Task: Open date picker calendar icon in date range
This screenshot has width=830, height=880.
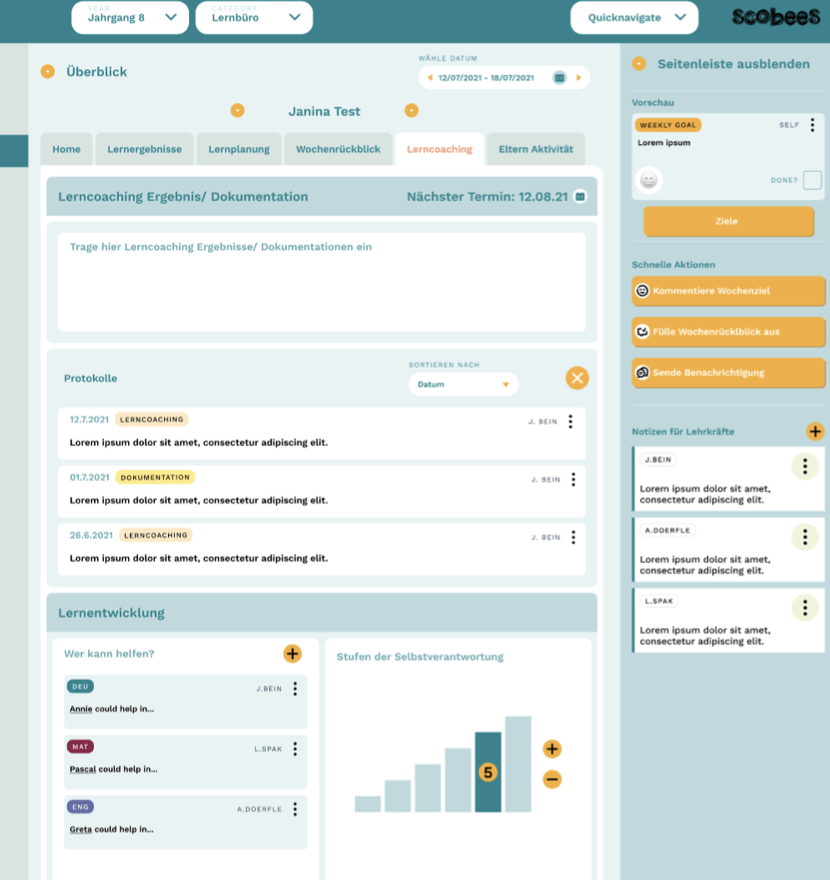Action: [x=559, y=78]
